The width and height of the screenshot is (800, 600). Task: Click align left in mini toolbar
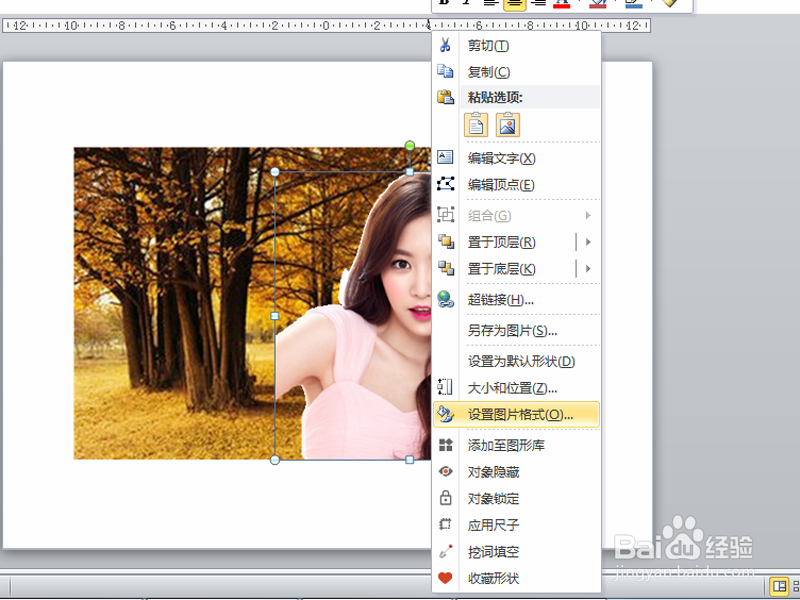pos(490,3)
